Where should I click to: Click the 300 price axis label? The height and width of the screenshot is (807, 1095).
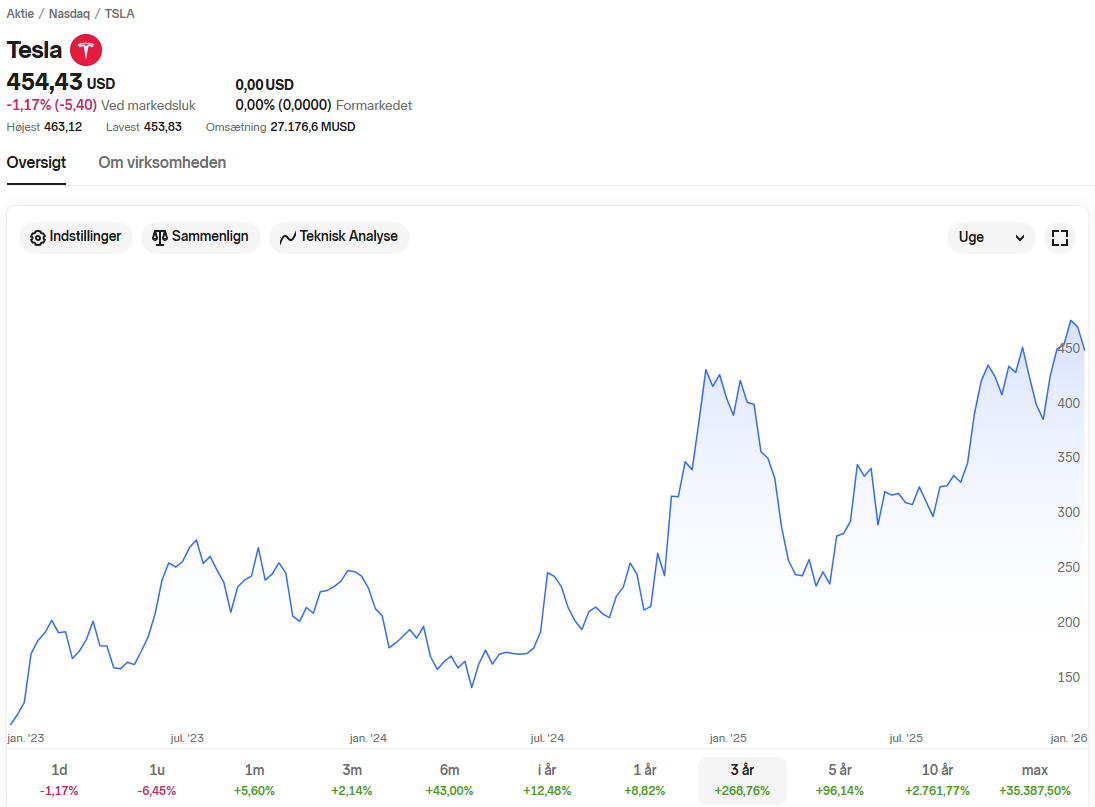pyautogui.click(x=1068, y=512)
